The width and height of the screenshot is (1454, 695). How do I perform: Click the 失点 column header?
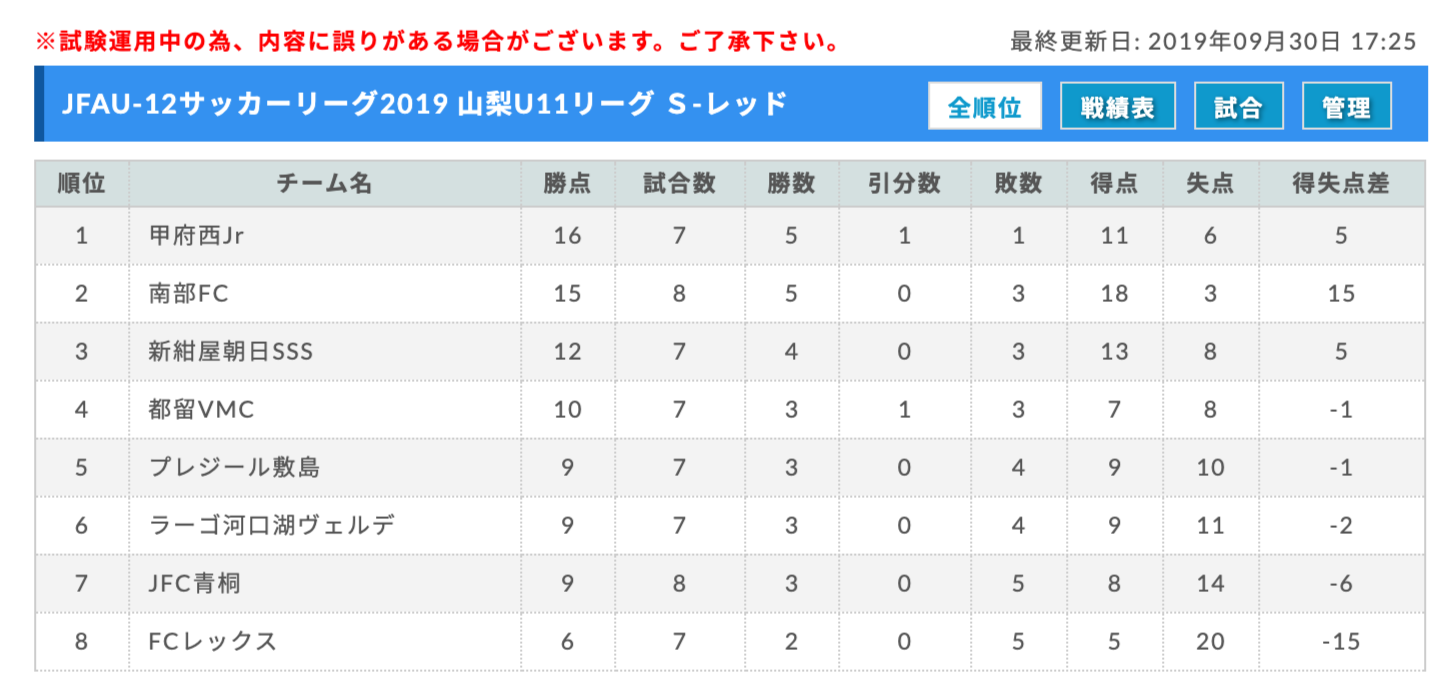coord(1210,184)
